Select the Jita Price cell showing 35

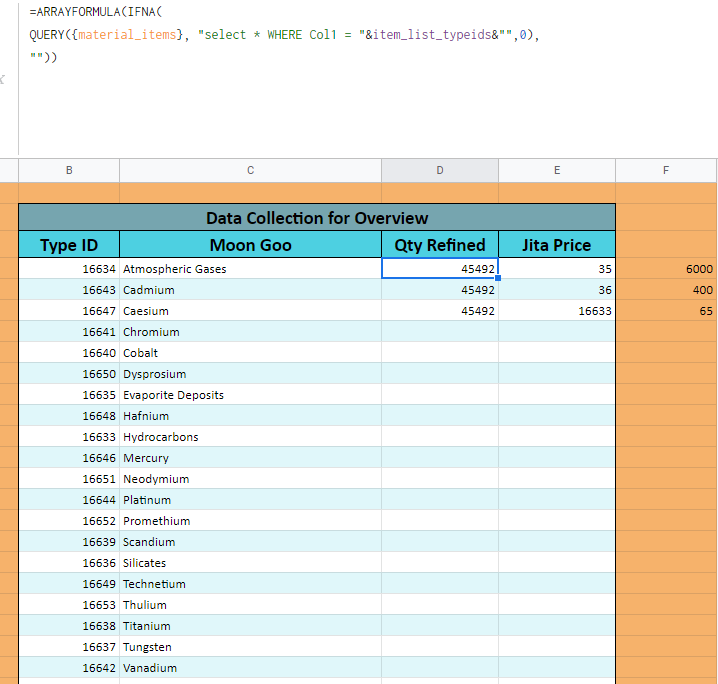(x=557, y=269)
